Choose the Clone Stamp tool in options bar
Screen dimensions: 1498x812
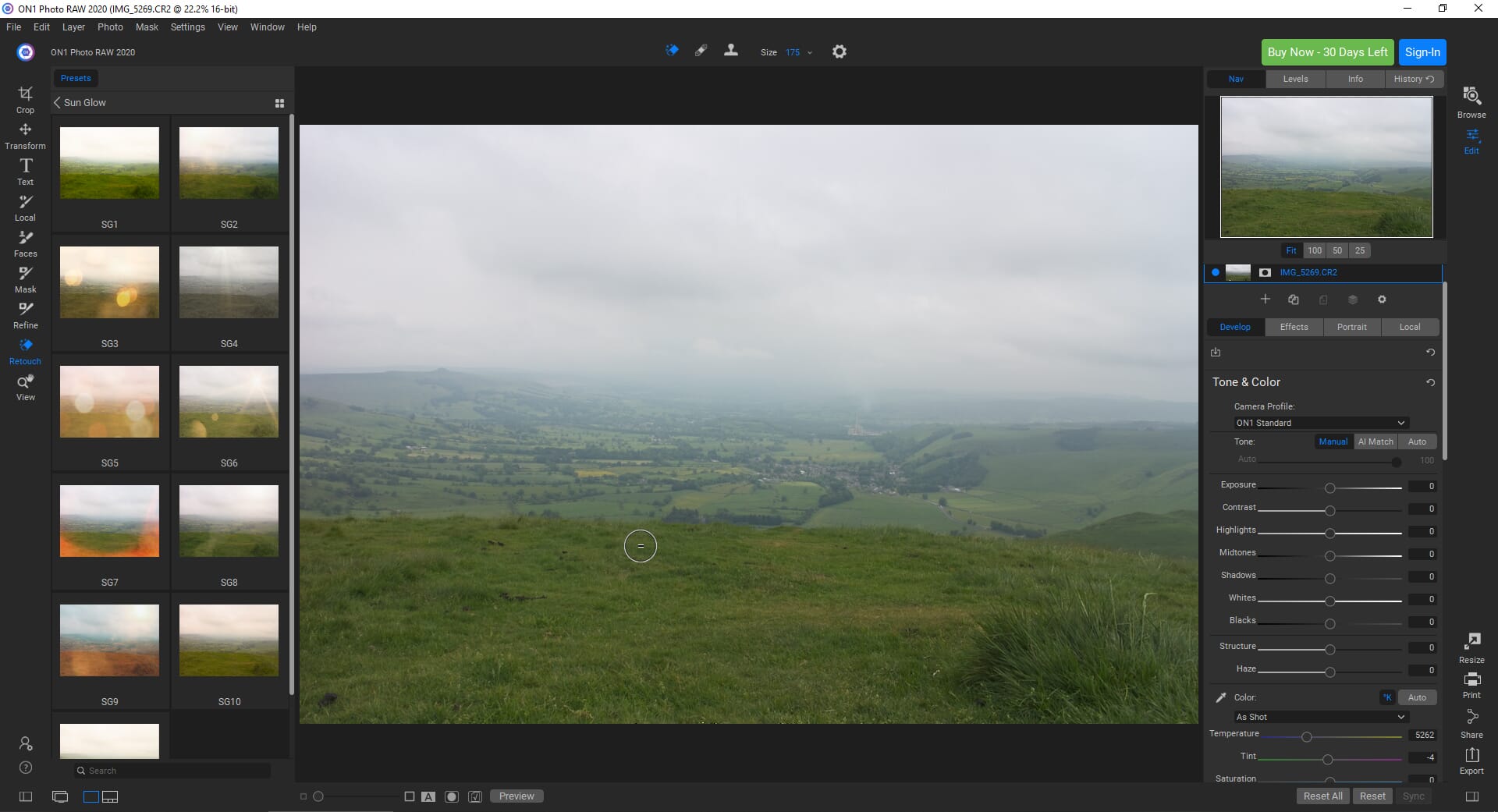pos(730,51)
